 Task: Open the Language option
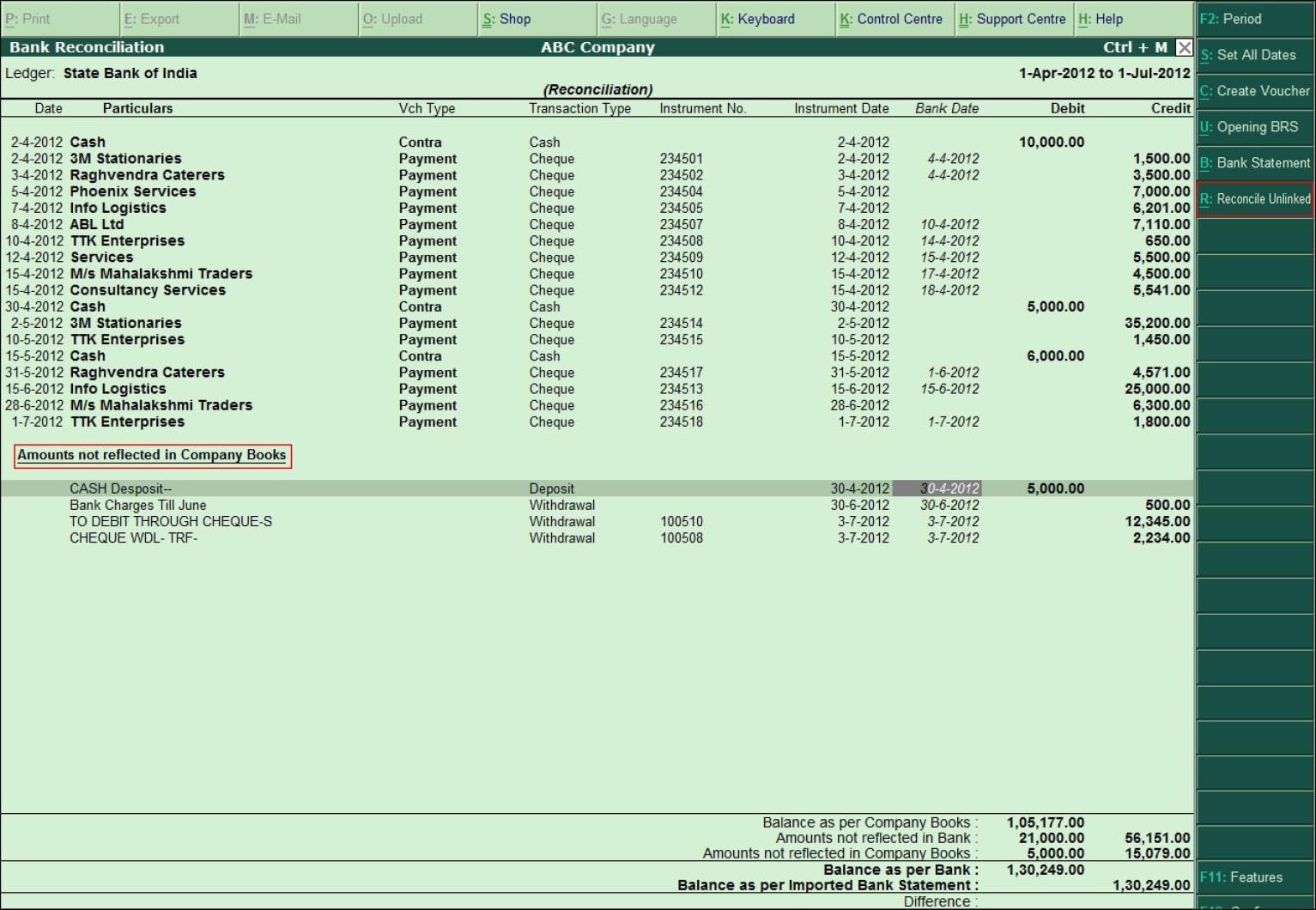click(x=656, y=19)
